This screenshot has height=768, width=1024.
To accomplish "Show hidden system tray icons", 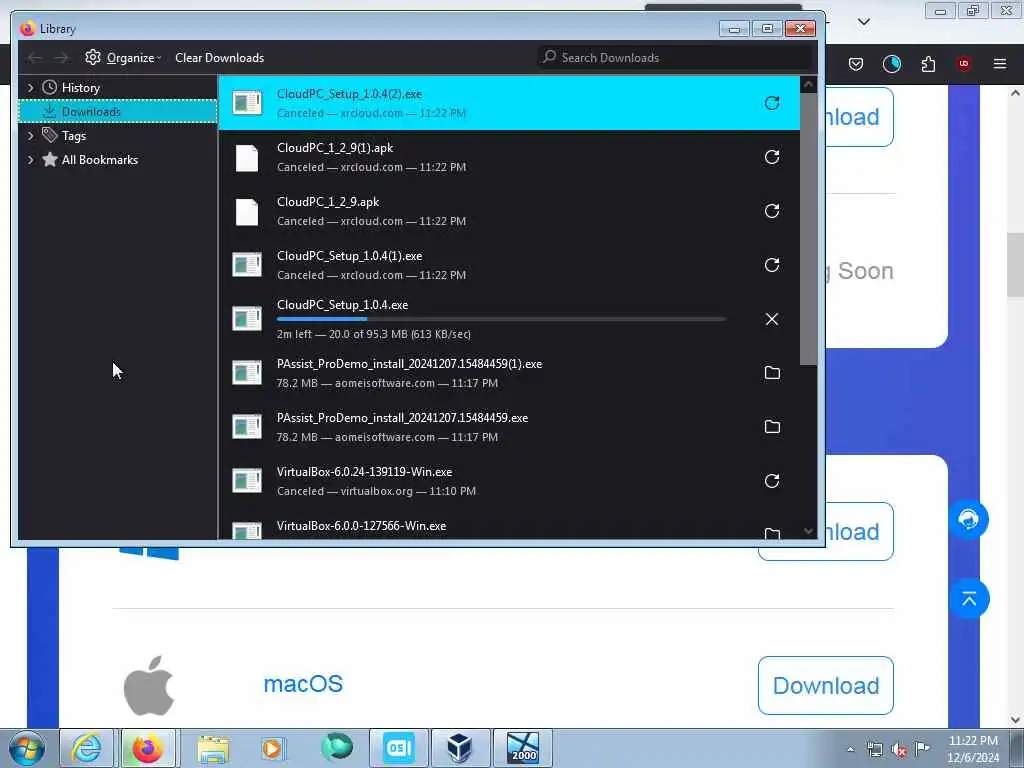I will pos(850,749).
